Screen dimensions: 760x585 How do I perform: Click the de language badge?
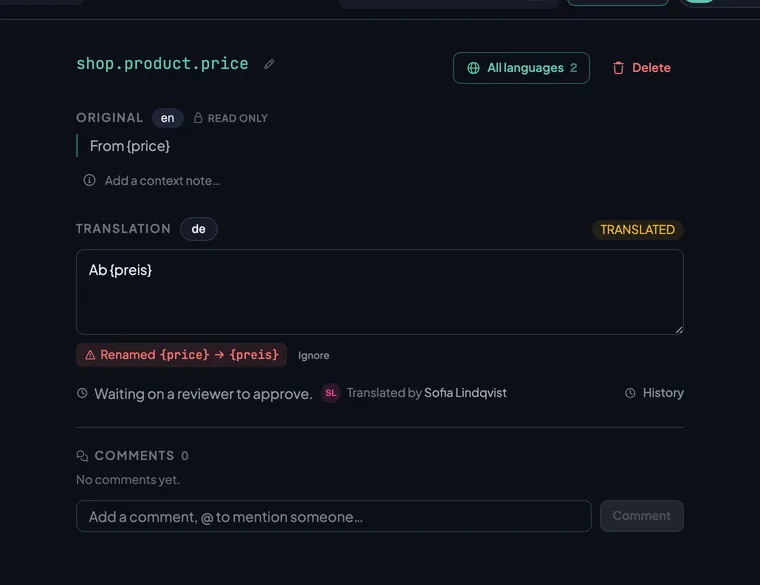(x=198, y=229)
